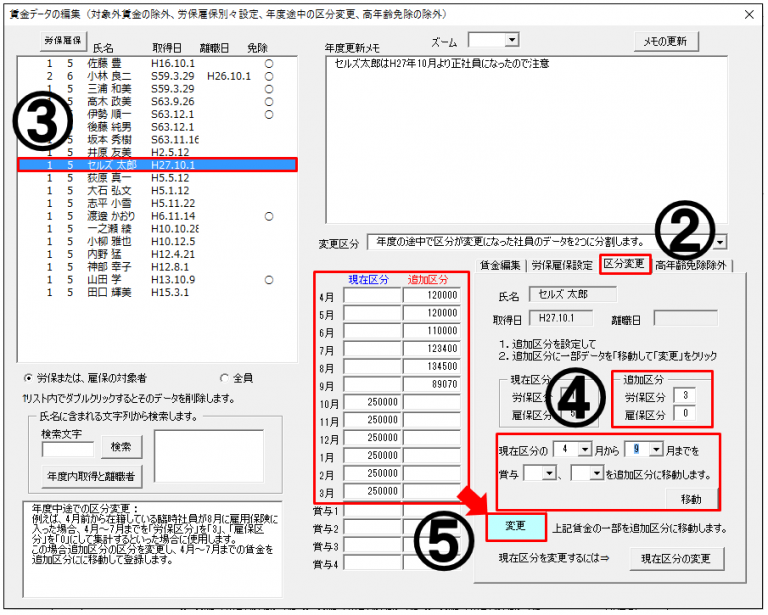This screenshot has height=615, width=768.
Task: Close the 賃金データの編集 dialog
Action: coord(749,15)
